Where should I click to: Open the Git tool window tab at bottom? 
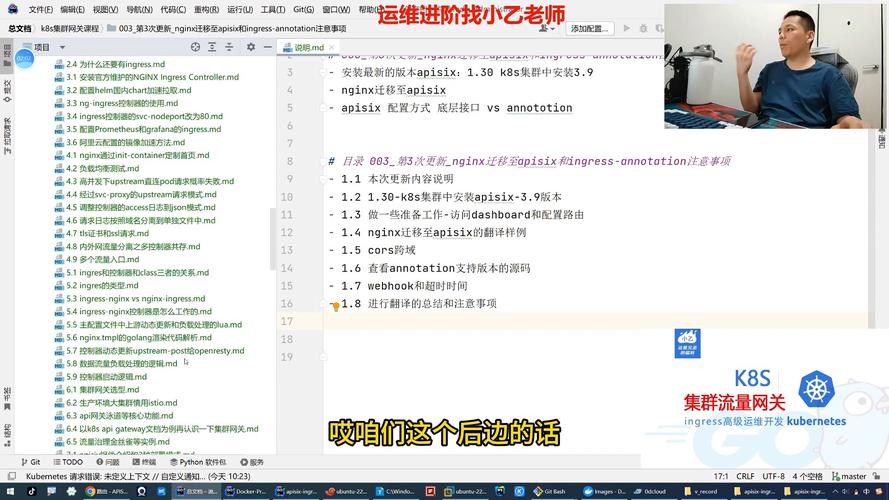[x=31, y=462]
